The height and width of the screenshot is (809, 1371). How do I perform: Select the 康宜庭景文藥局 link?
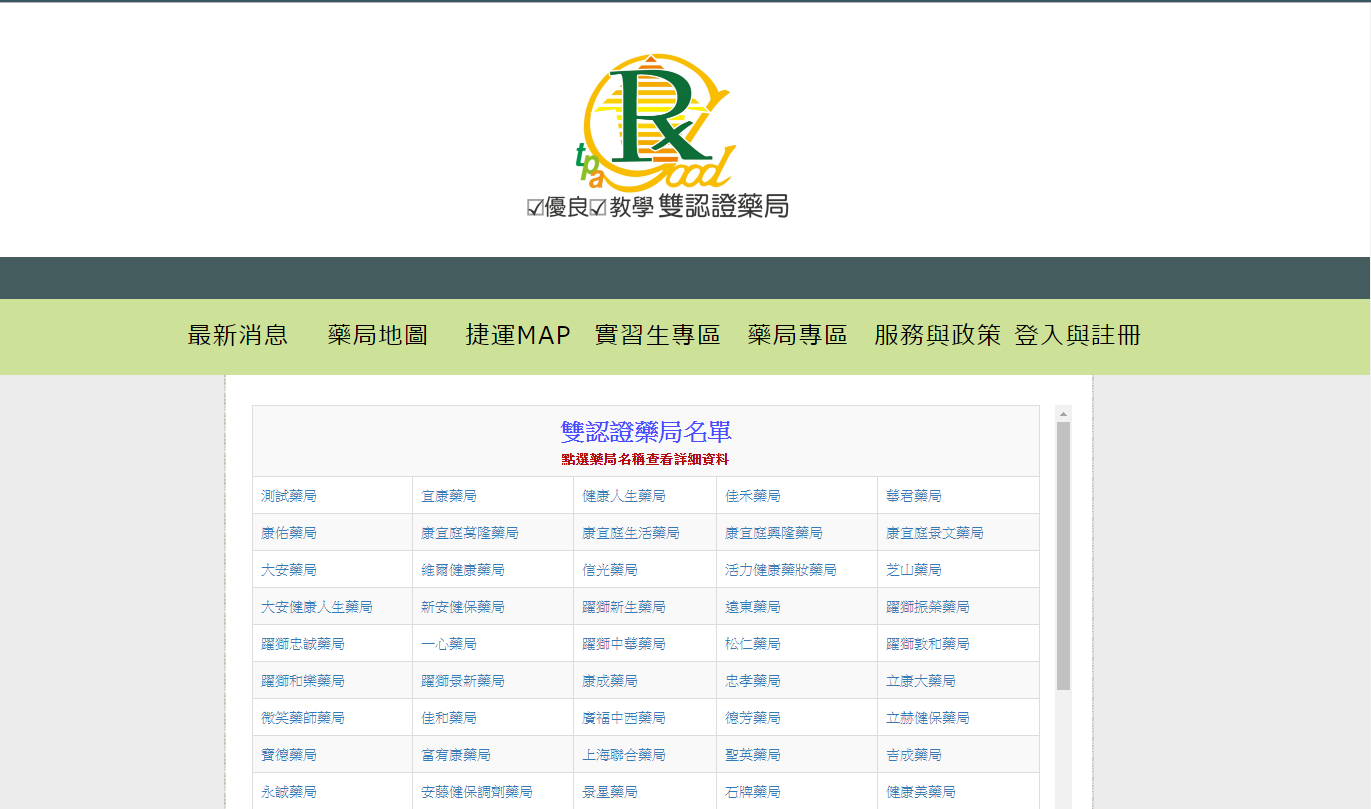[935, 533]
